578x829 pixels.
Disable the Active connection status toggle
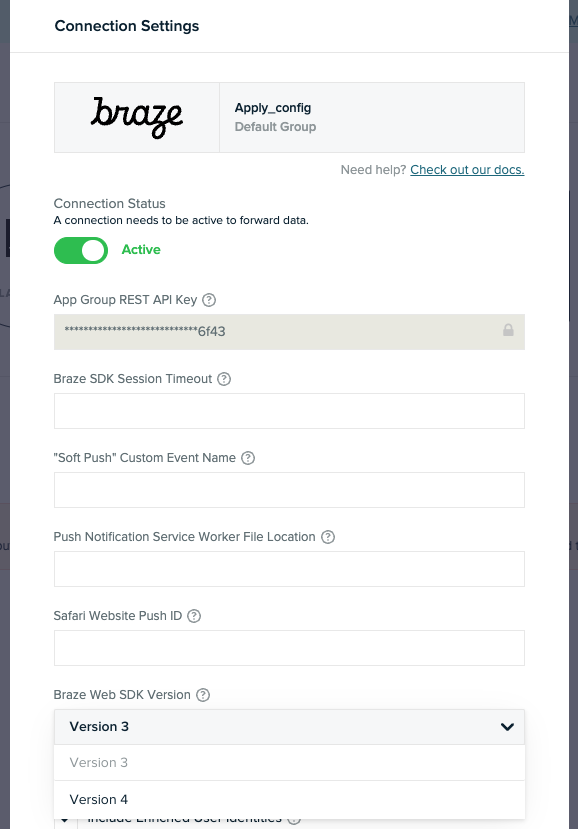coord(81,250)
